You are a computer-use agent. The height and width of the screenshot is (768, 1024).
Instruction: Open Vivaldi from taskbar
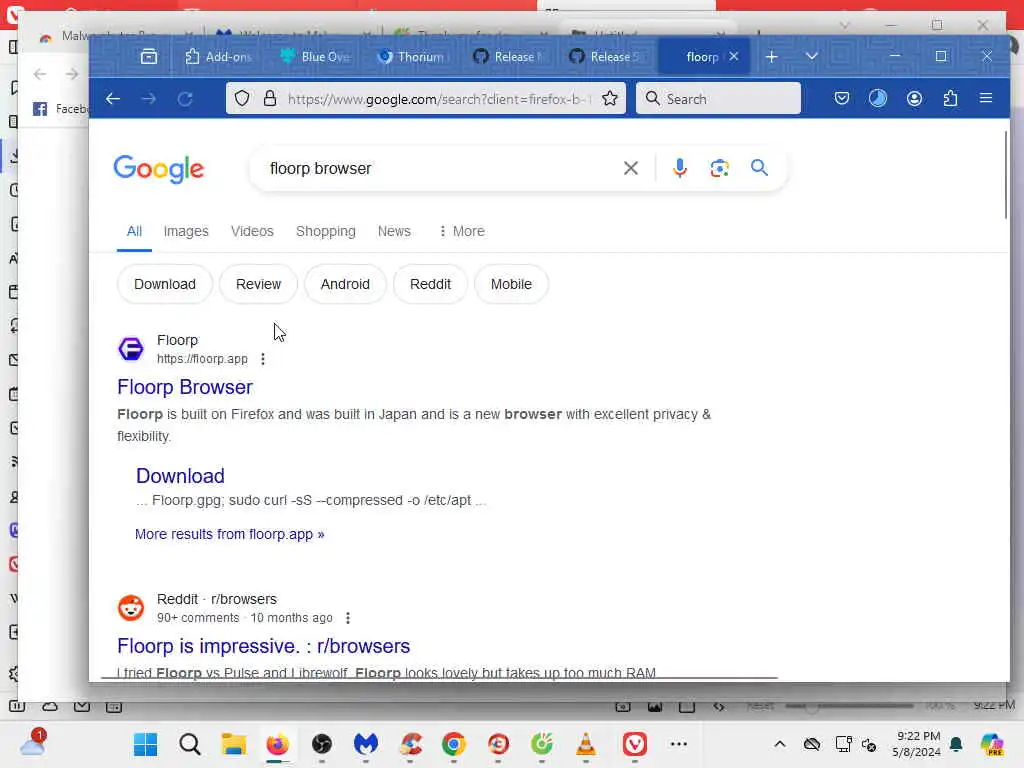[x=634, y=744]
